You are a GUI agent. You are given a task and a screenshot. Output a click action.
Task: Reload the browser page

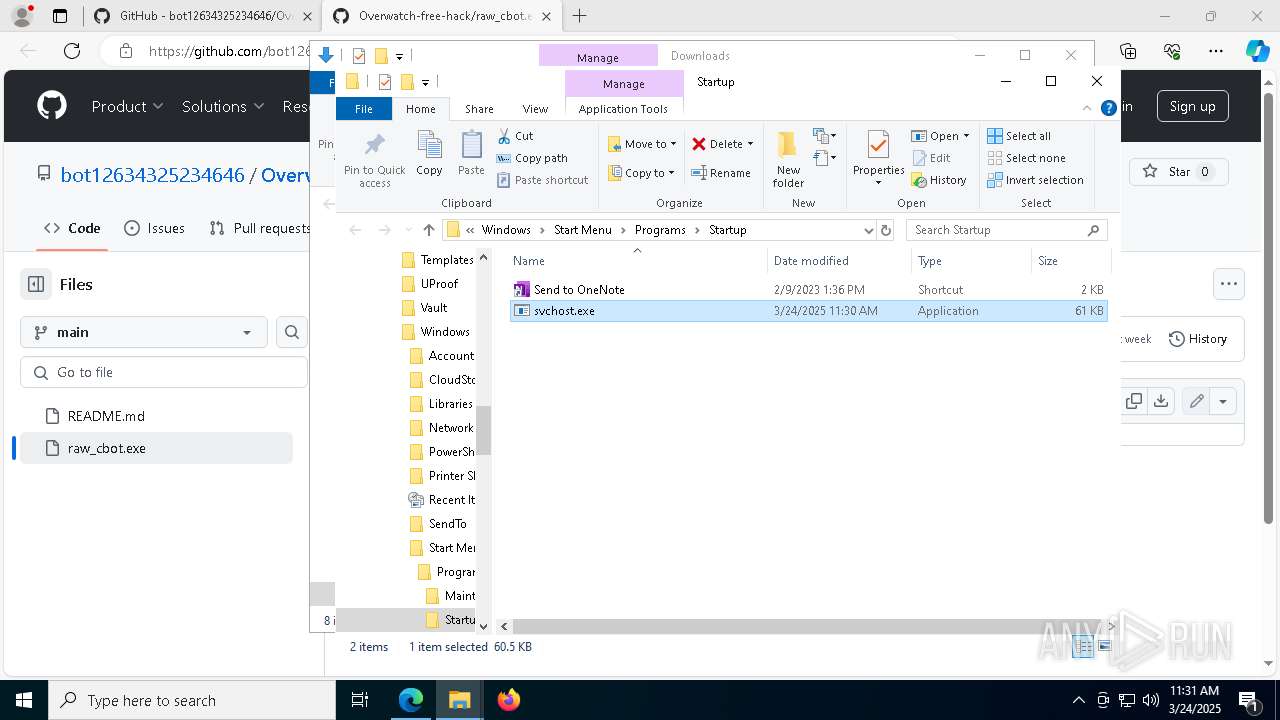(72, 51)
